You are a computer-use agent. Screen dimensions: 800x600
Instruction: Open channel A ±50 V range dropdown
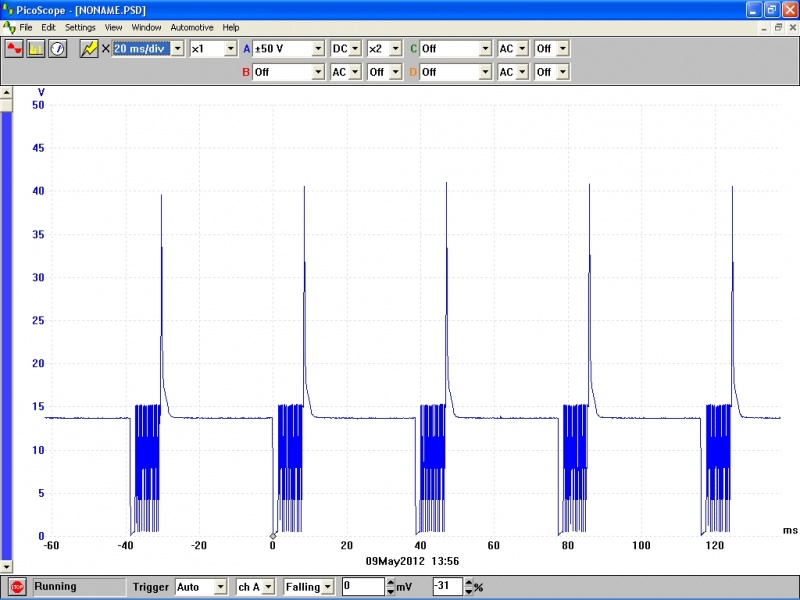318,48
